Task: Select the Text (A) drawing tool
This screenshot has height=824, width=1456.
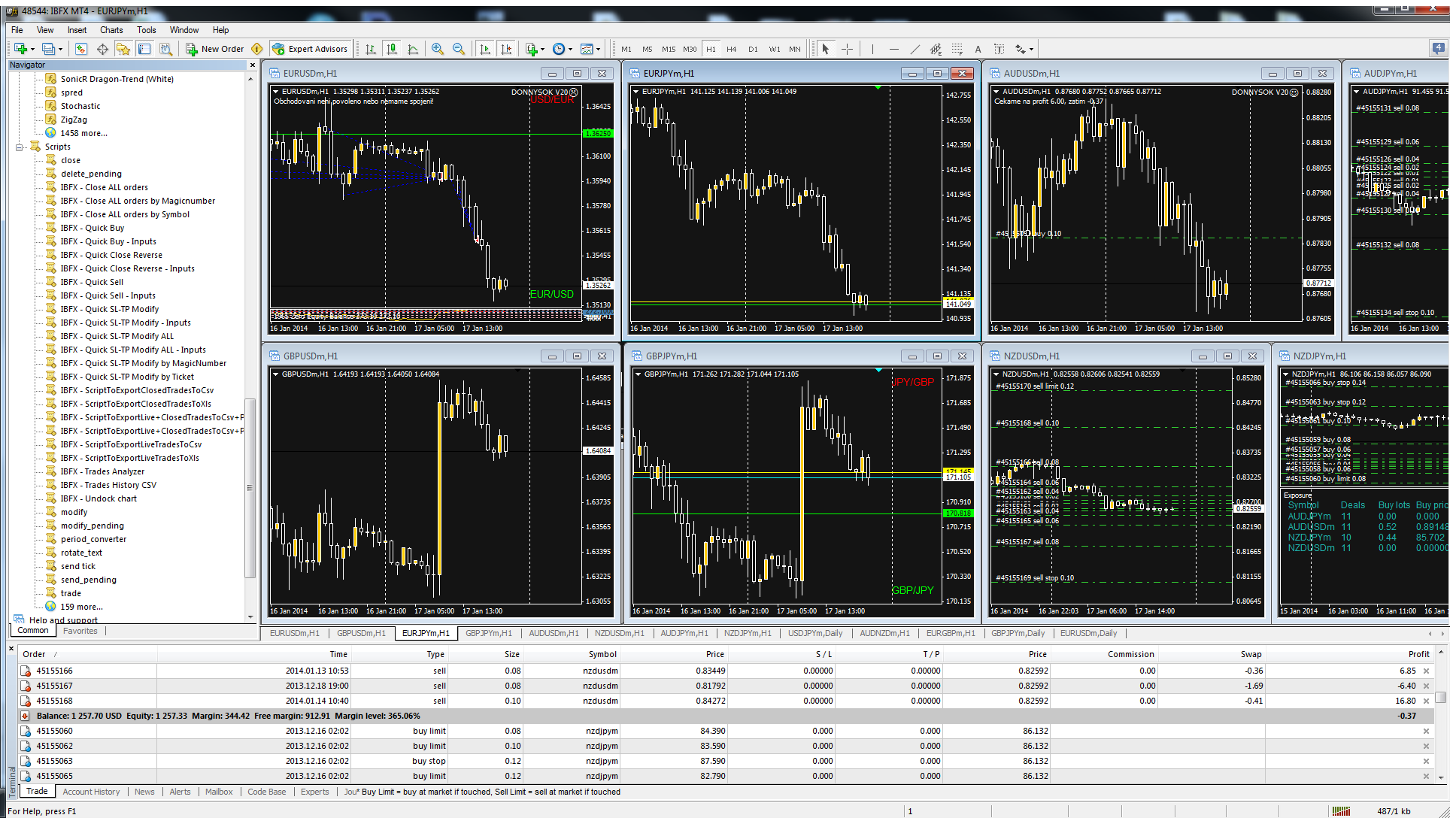Action: coord(978,49)
